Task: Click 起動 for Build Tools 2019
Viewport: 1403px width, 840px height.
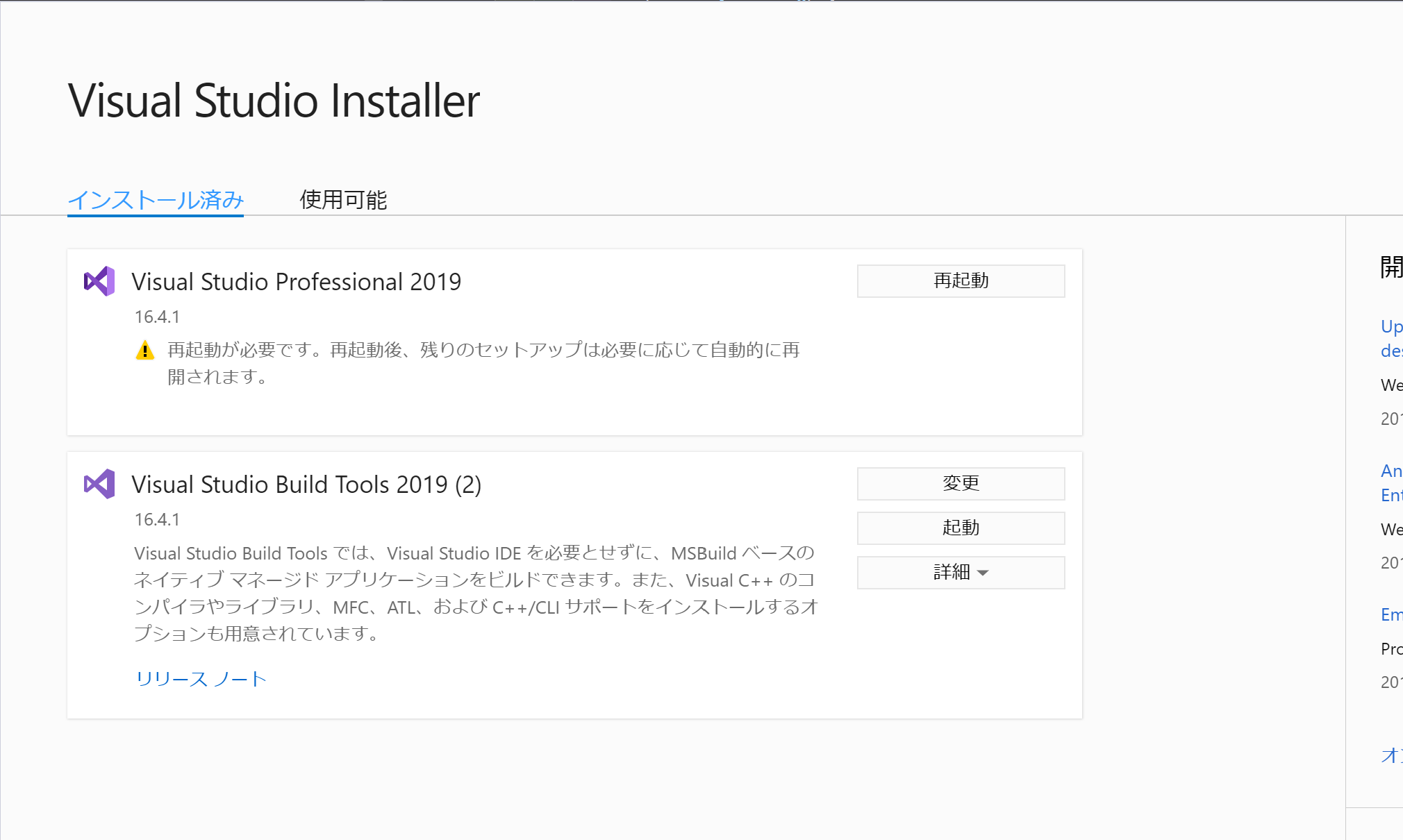Action: tap(961, 528)
